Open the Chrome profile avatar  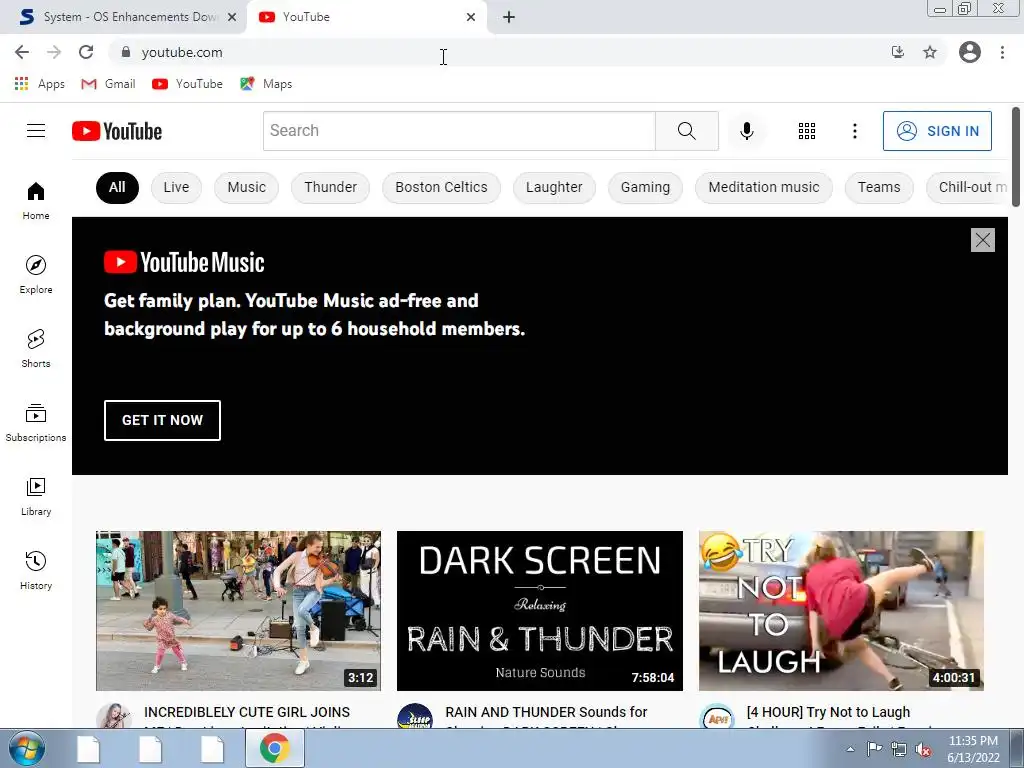(970, 52)
